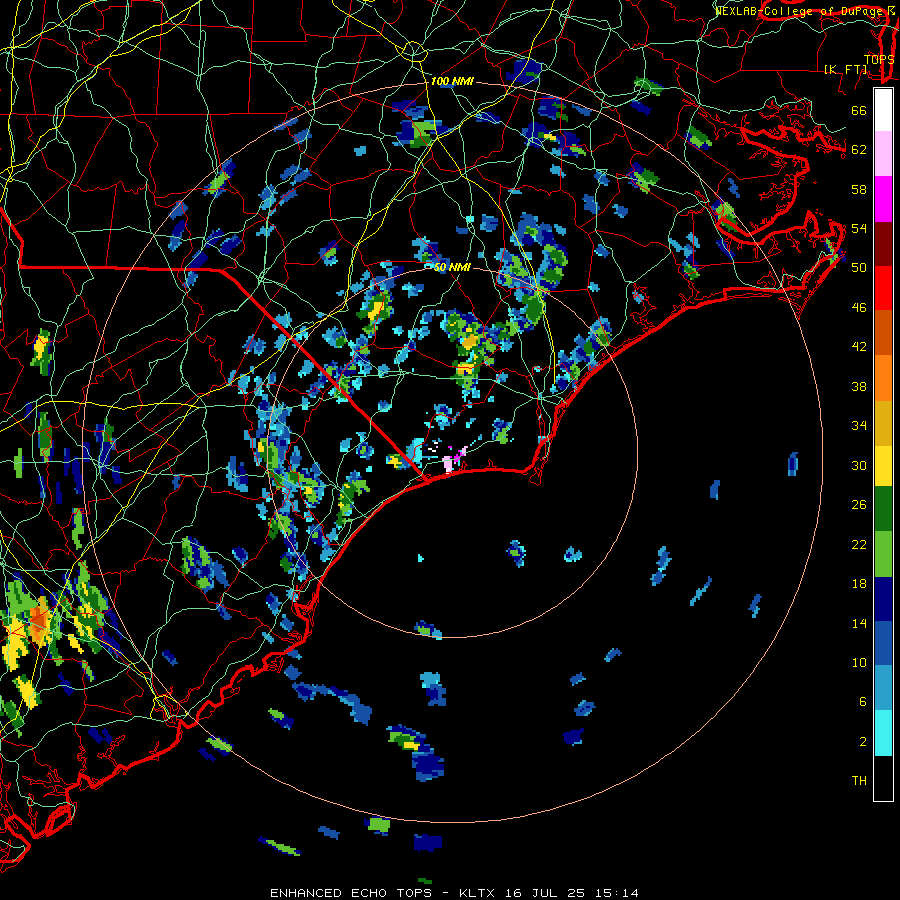Select the light blue legend swatch
Image resolution: width=900 pixels, height=900 pixels.
tap(883, 688)
